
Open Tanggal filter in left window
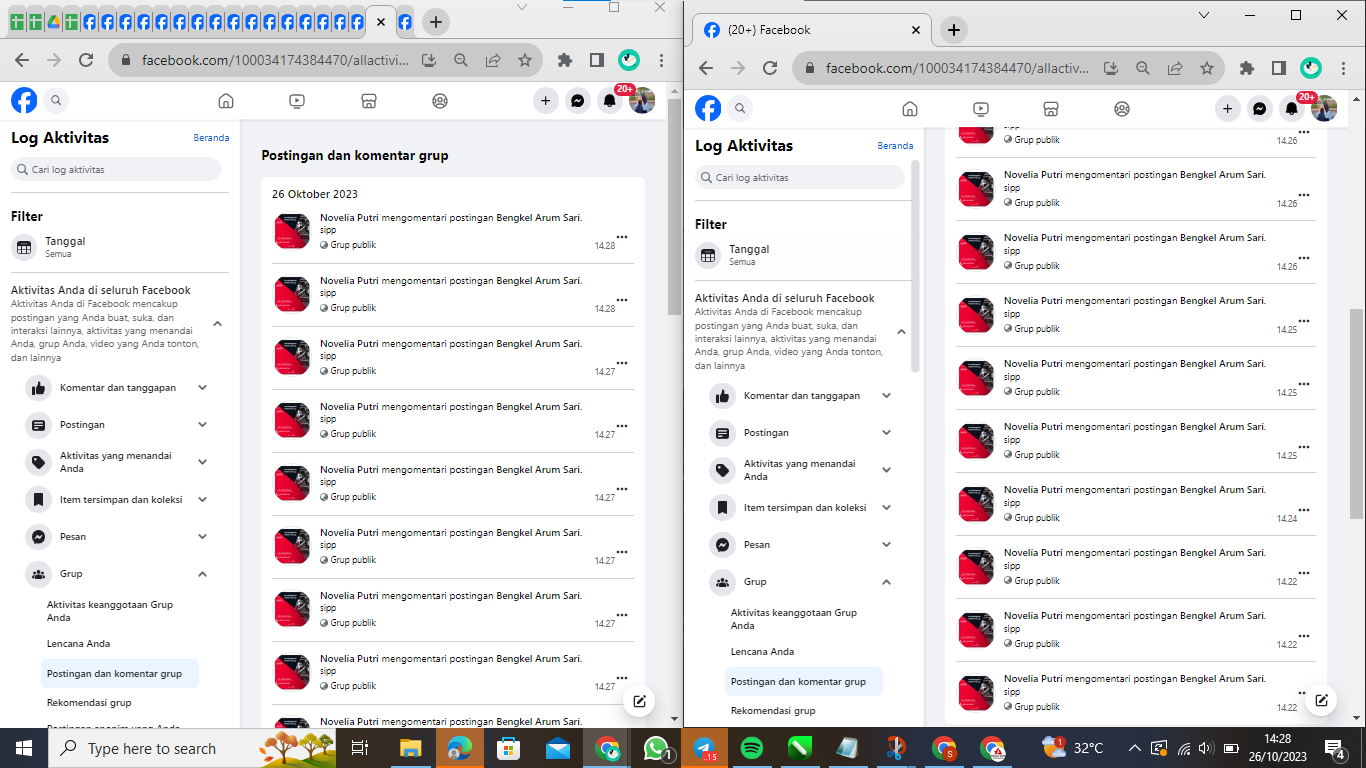click(120, 247)
